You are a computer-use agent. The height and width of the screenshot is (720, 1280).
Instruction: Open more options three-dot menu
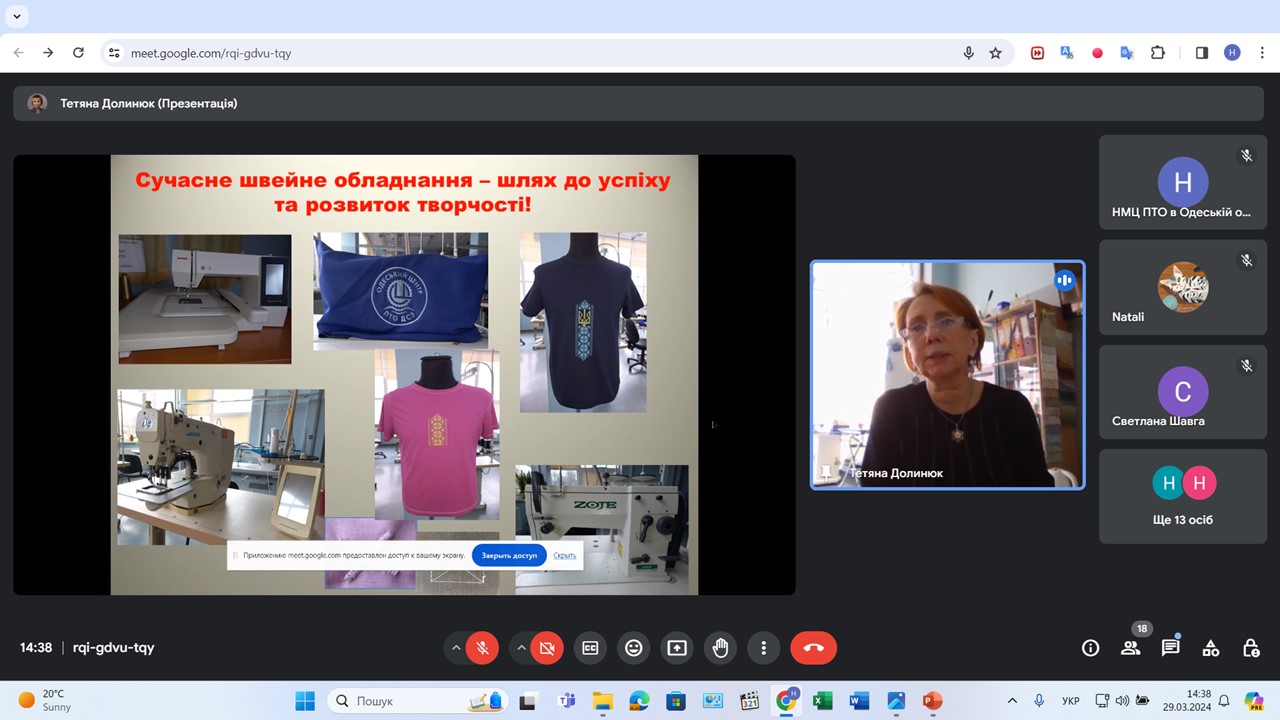tap(763, 648)
